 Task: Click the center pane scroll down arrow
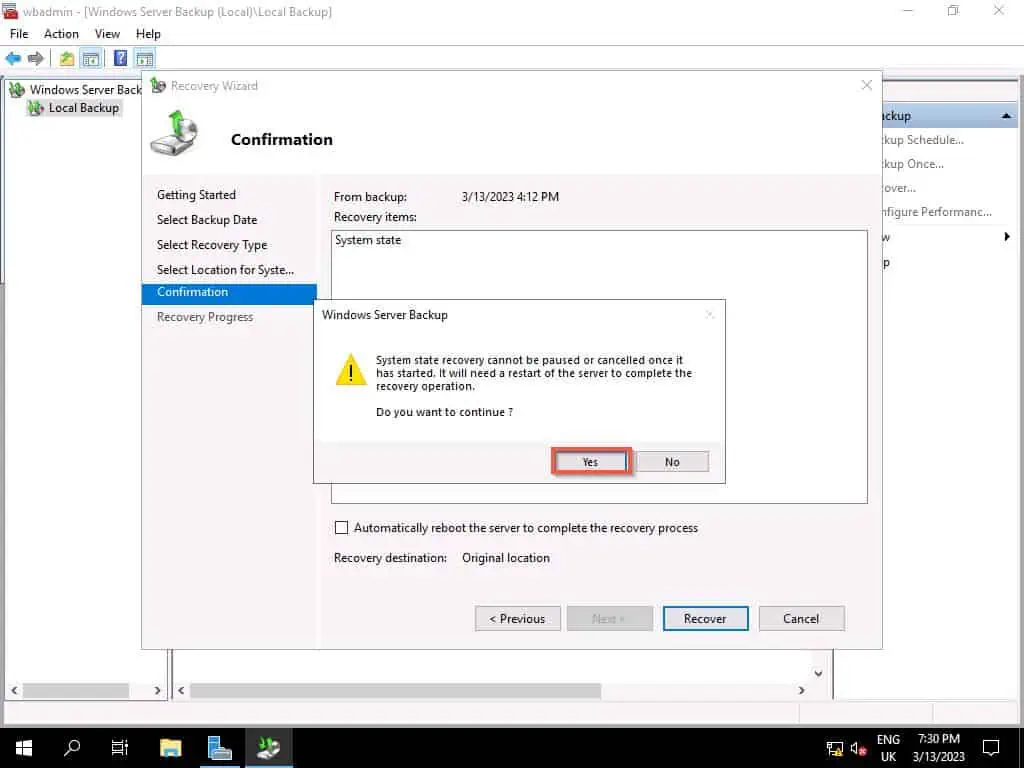[818, 673]
